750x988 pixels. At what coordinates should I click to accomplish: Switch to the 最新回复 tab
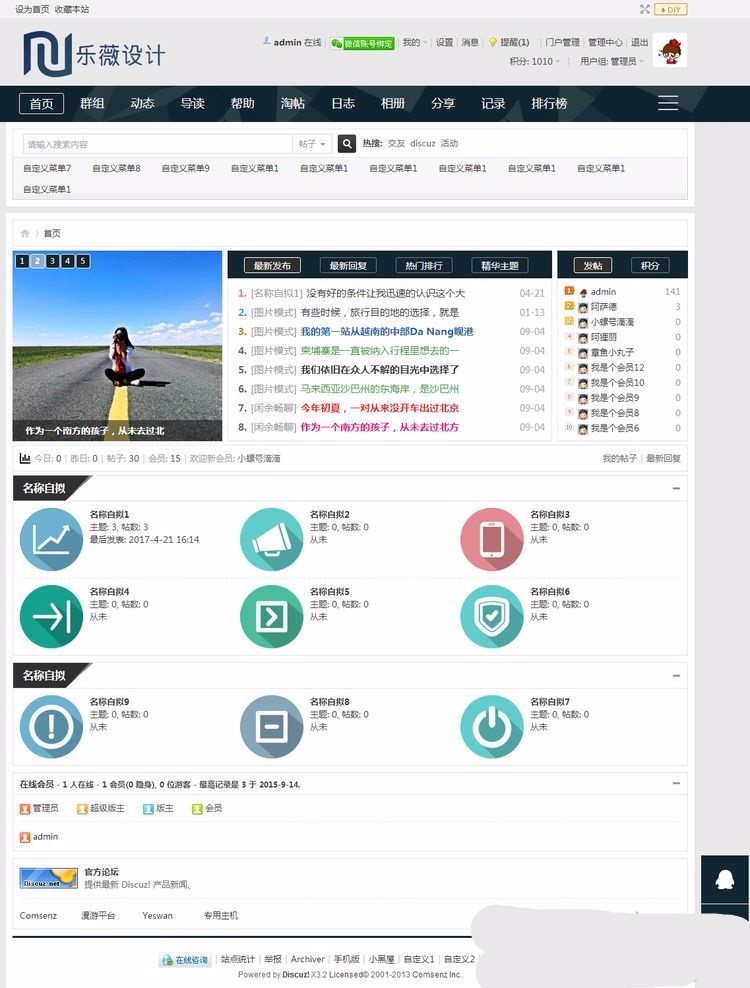pyautogui.click(x=348, y=266)
